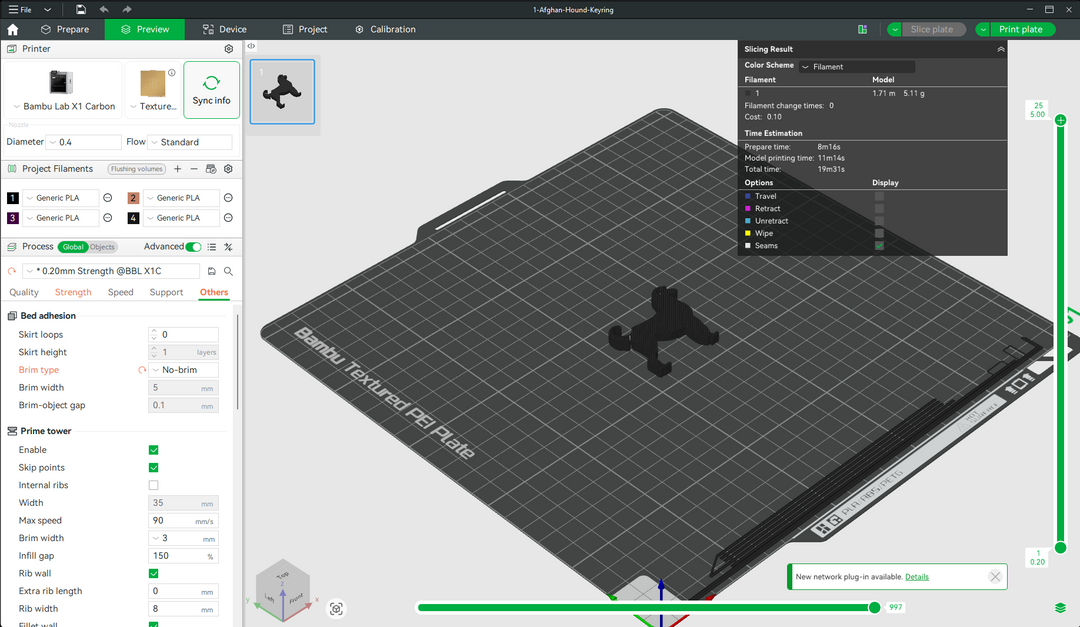Image resolution: width=1080 pixels, height=627 pixels.
Task: Add a filament with the plus icon
Action: point(177,169)
